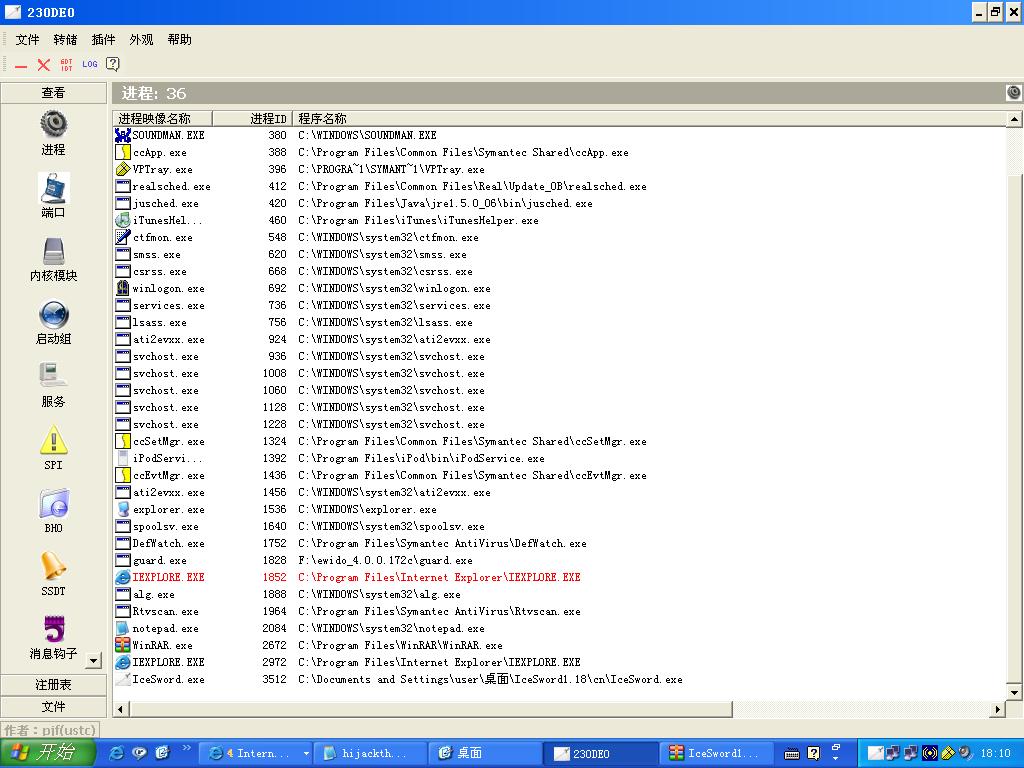1024x768 pixels.
Task: Open the BHO sidebar icon
Action: point(53,504)
